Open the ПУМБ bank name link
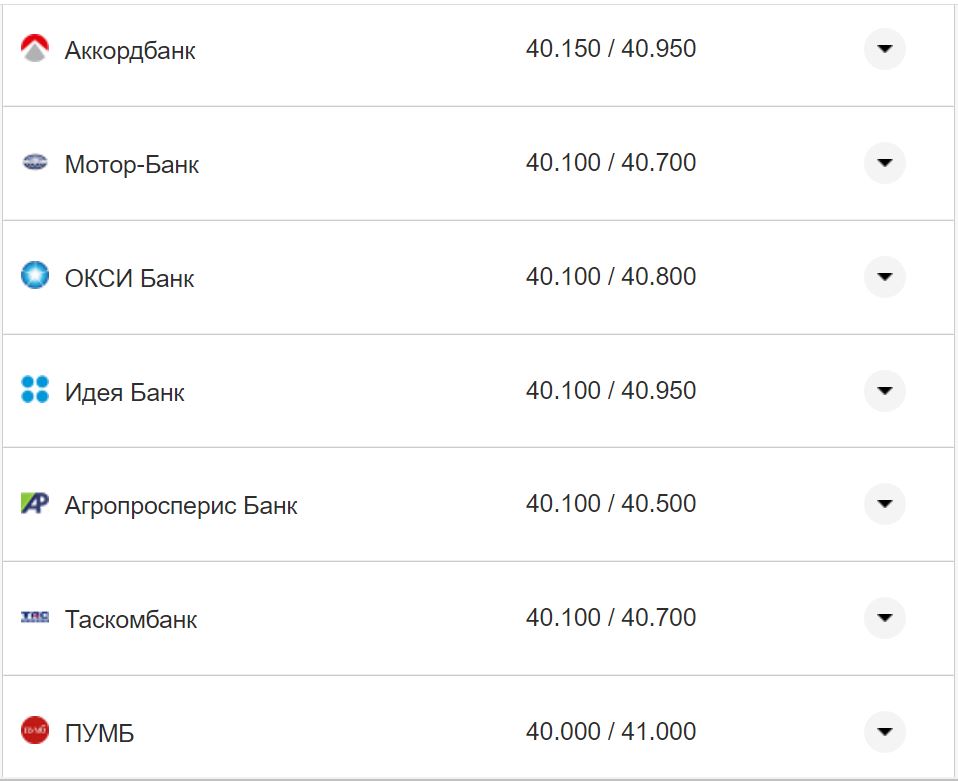 coord(99,734)
